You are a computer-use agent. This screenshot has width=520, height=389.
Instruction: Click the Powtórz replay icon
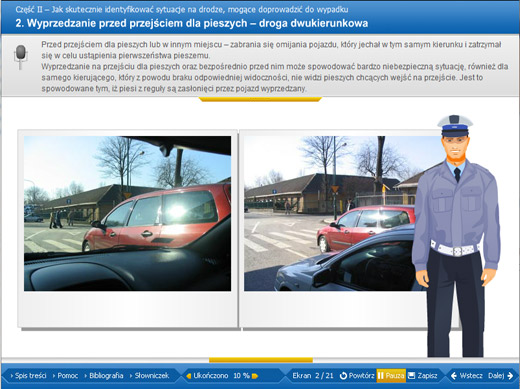click(x=343, y=376)
